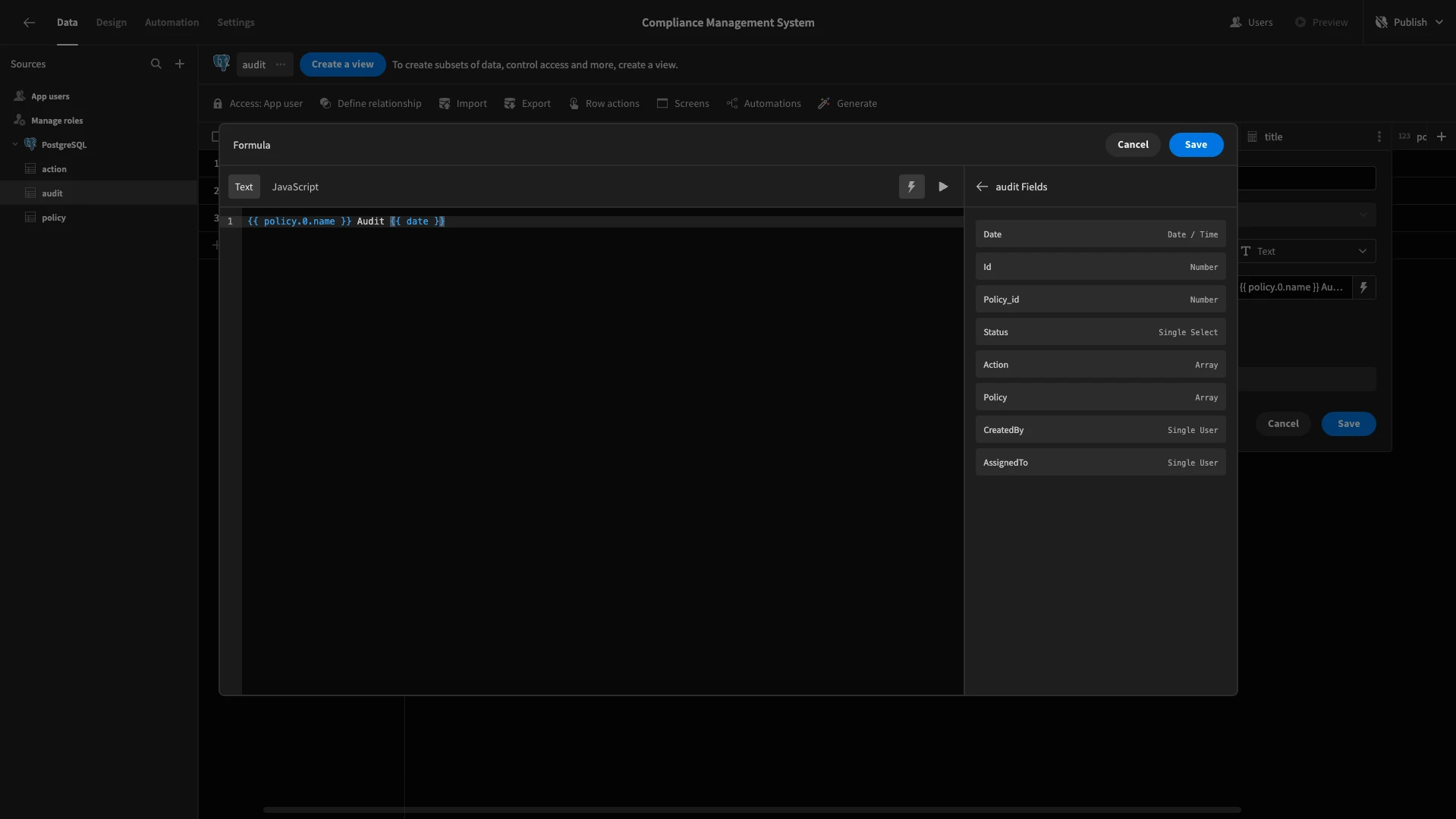Open audit table options menu
This screenshot has height=819, width=1456.
[x=281, y=64]
